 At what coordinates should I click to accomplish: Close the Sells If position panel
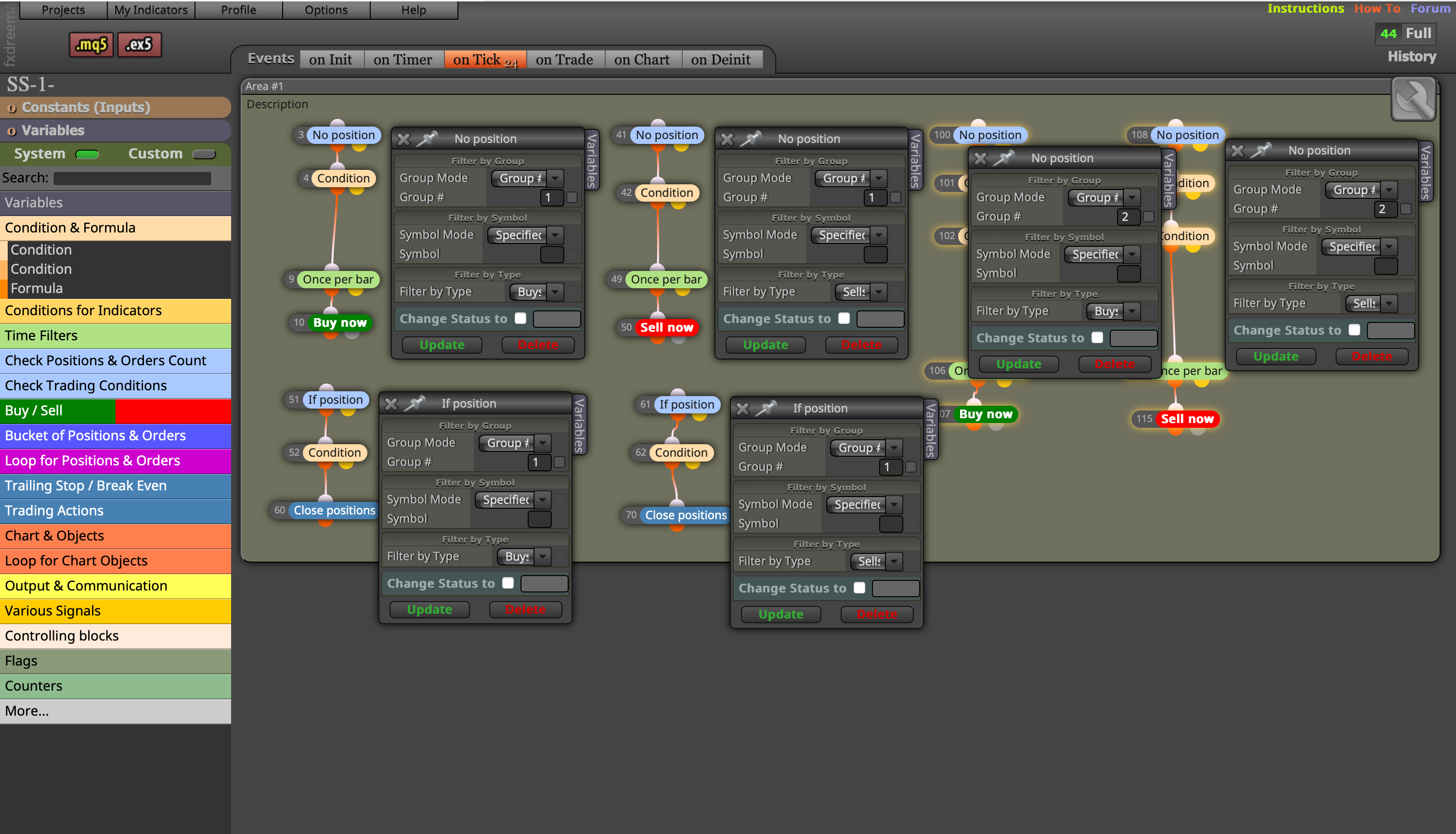click(742, 409)
